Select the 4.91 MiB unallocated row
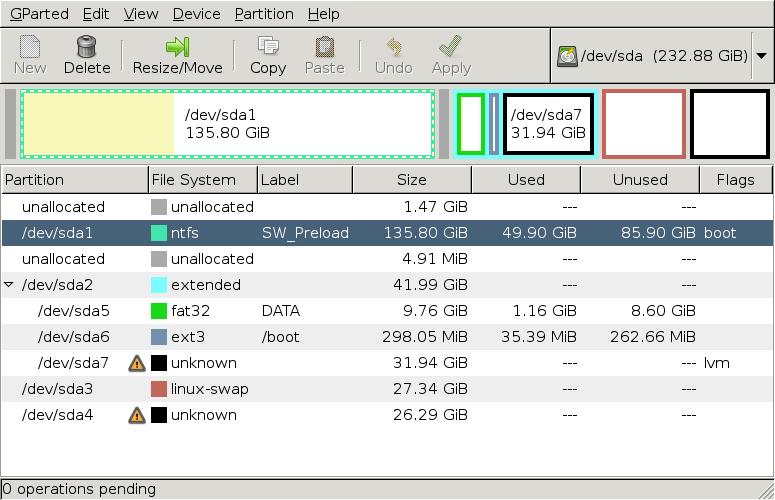 pyautogui.click(x=387, y=259)
